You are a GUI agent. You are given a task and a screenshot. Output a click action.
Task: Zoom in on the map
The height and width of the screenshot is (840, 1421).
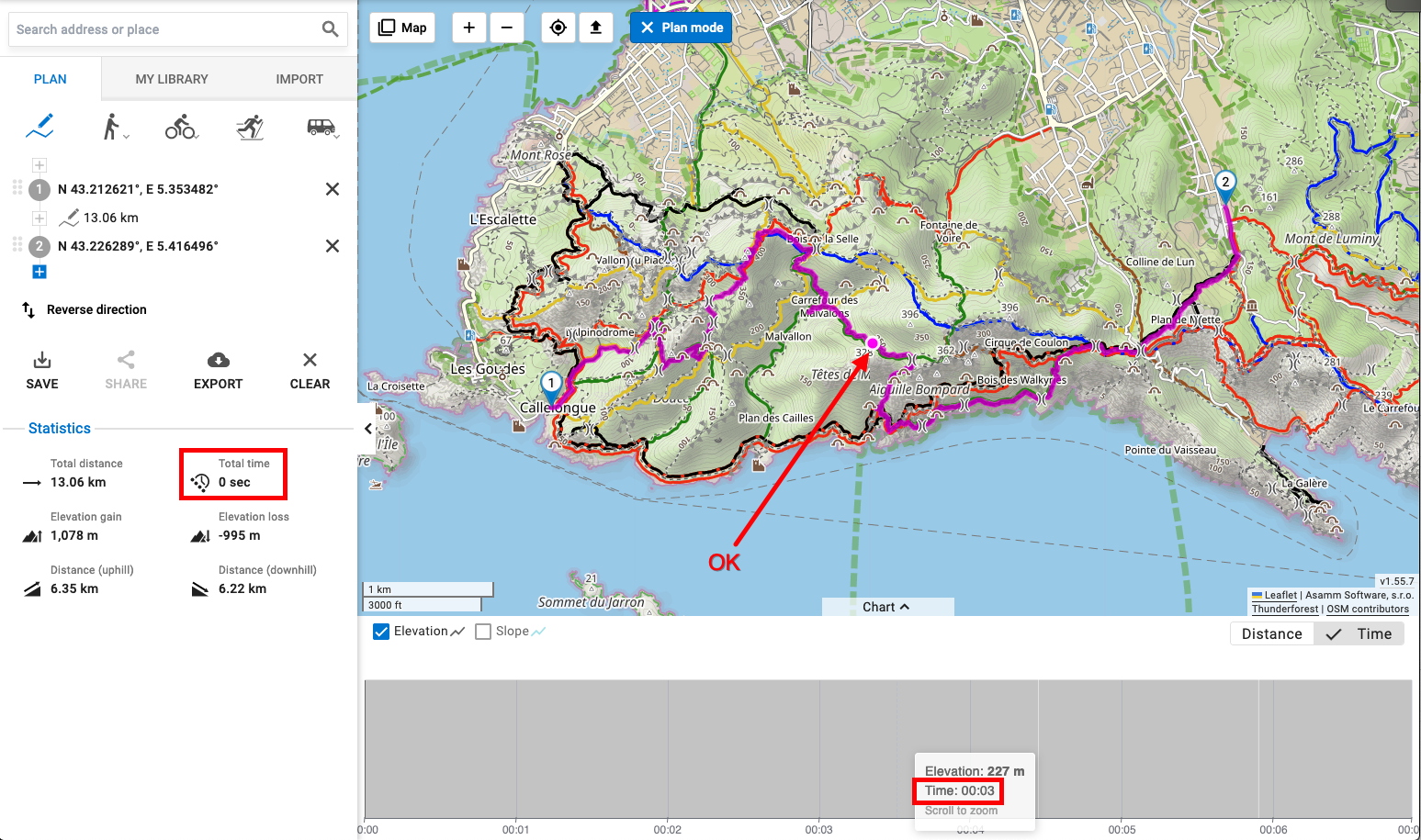coord(469,28)
